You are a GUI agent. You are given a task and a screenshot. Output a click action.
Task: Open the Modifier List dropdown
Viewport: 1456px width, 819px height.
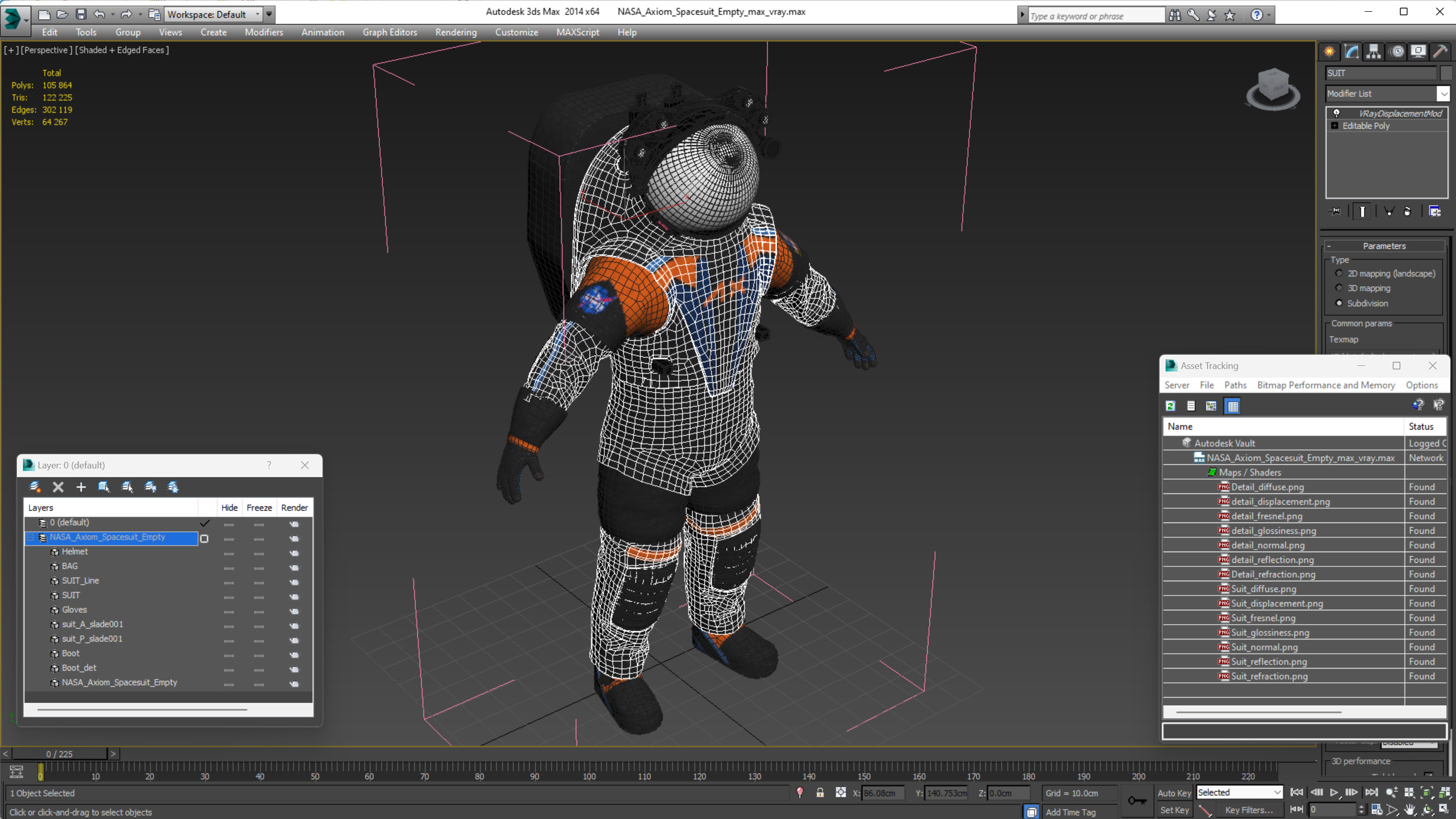coord(1443,93)
